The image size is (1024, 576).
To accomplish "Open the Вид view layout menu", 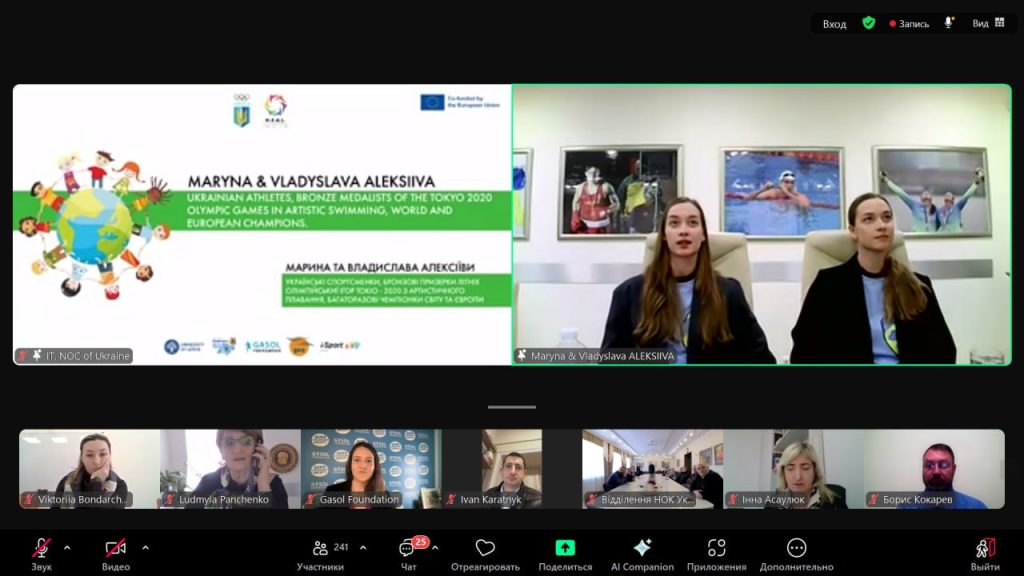I will [x=988, y=23].
